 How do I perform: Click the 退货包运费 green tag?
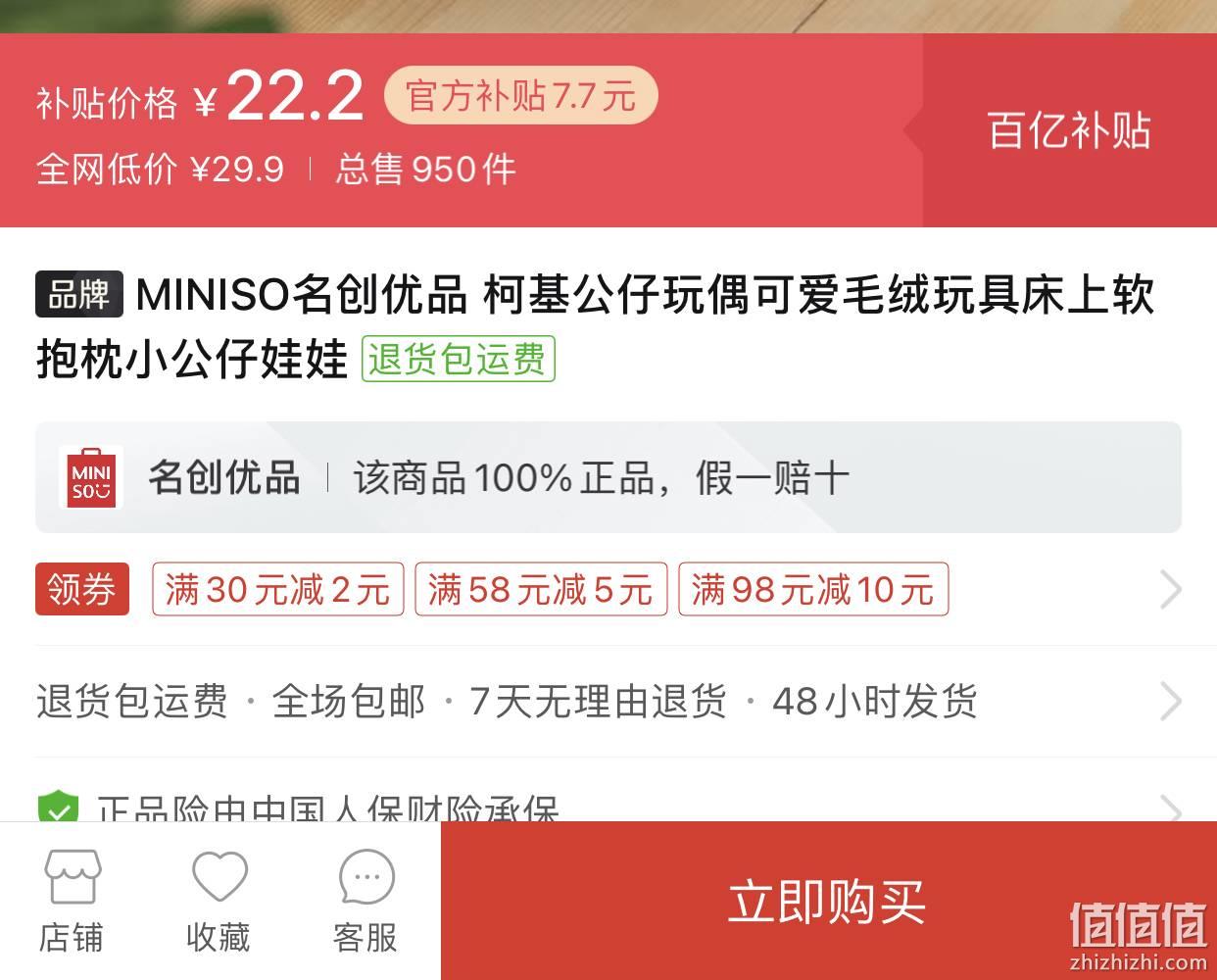[x=458, y=359]
